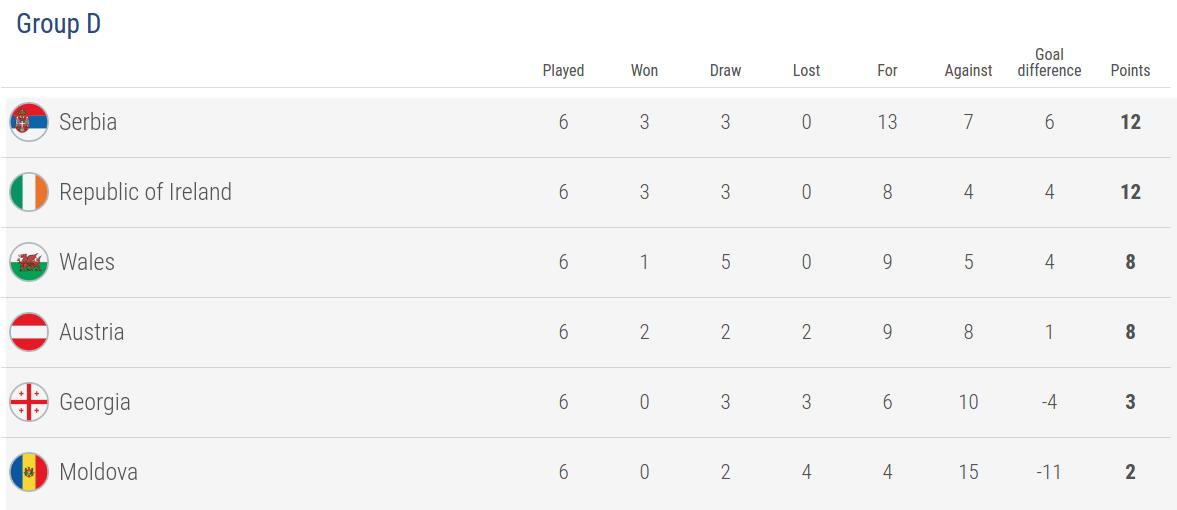Select the Wales team name
This screenshot has height=510, width=1177.
(x=87, y=262)
